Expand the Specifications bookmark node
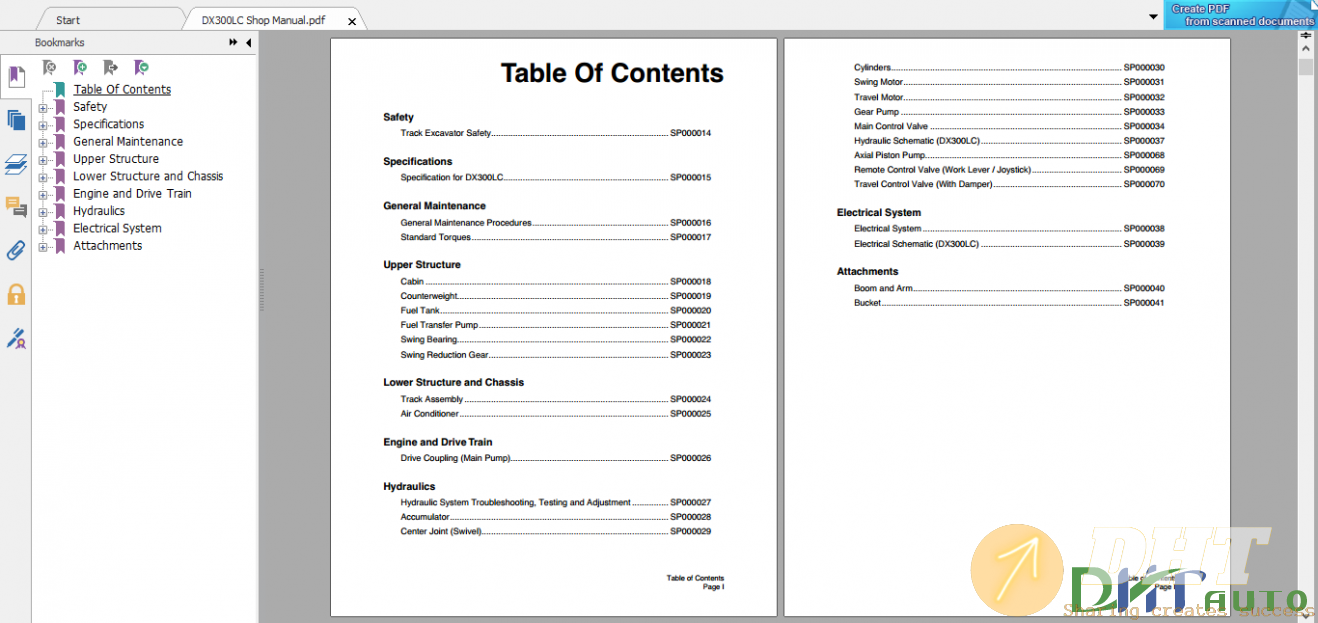 coord(43,125)
